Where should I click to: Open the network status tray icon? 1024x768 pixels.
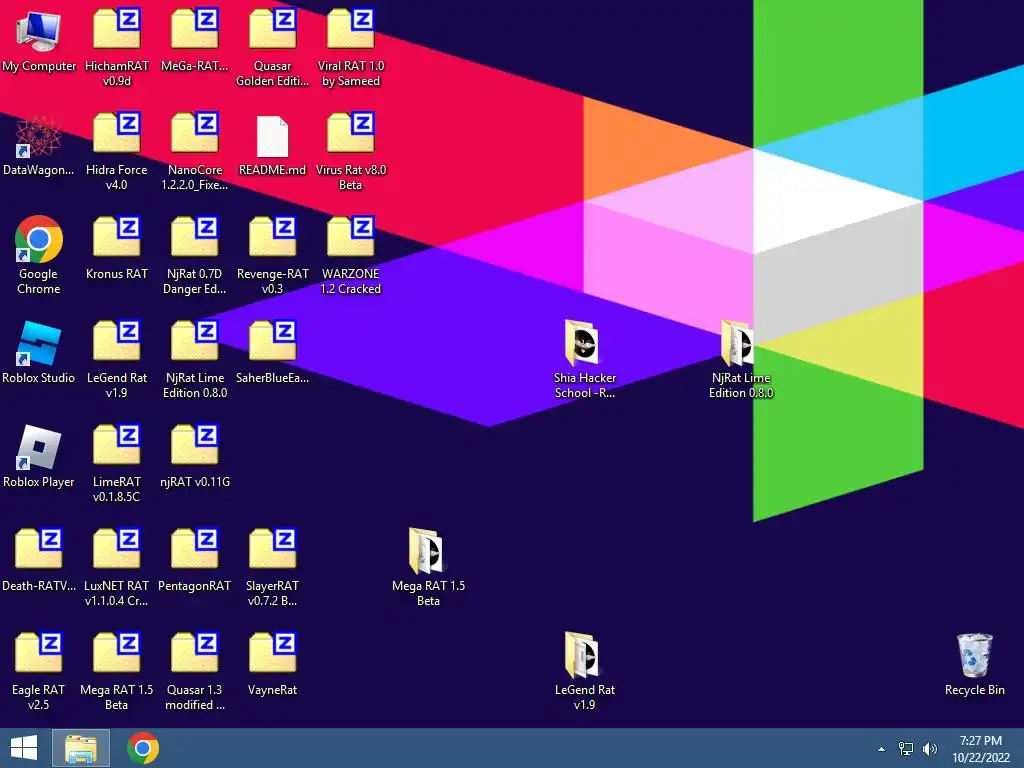pyautogui.click(x=906, y=749)
